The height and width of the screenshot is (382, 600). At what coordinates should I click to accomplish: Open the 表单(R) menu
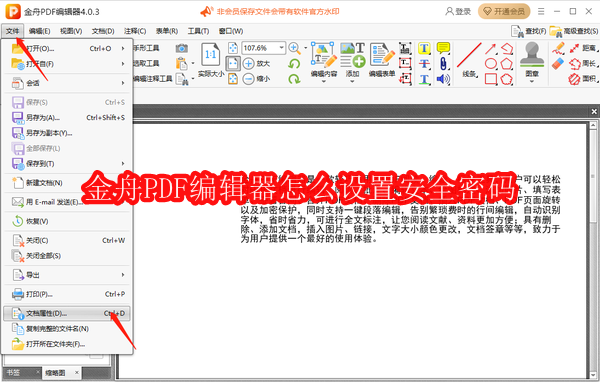(166, 31)
